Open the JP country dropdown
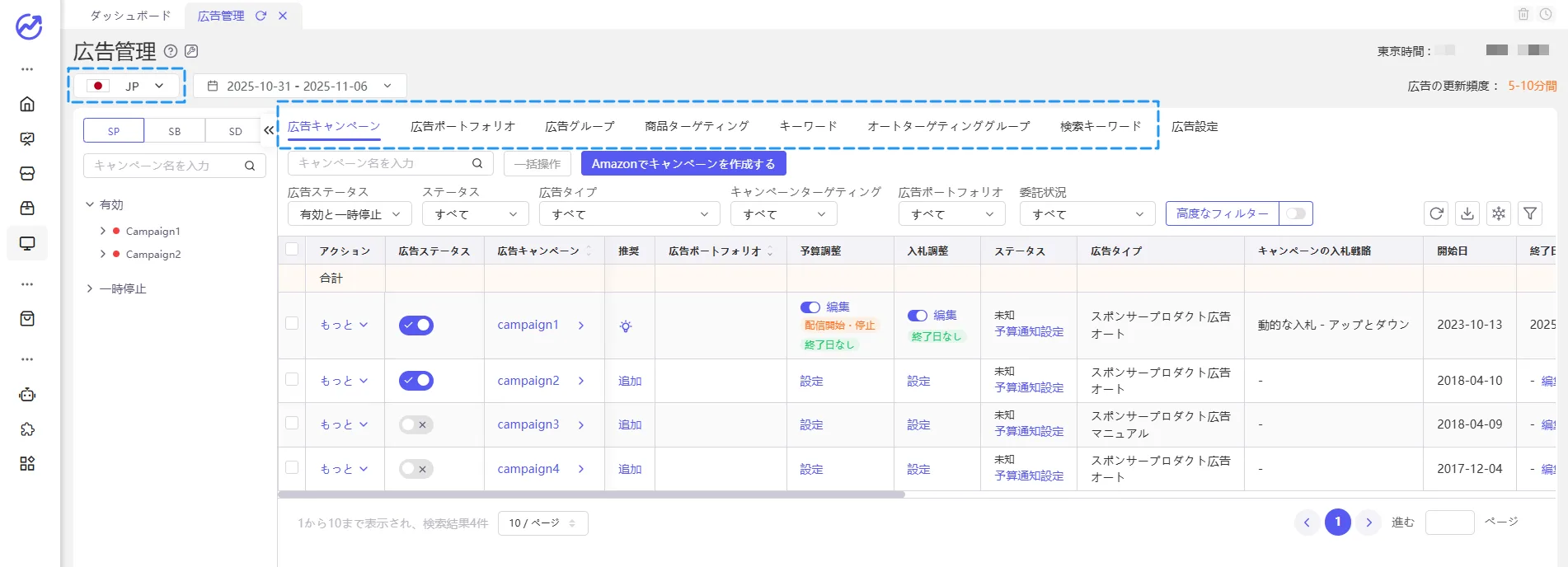This screenshot has width=1568, height=567. tap(127, 86)
